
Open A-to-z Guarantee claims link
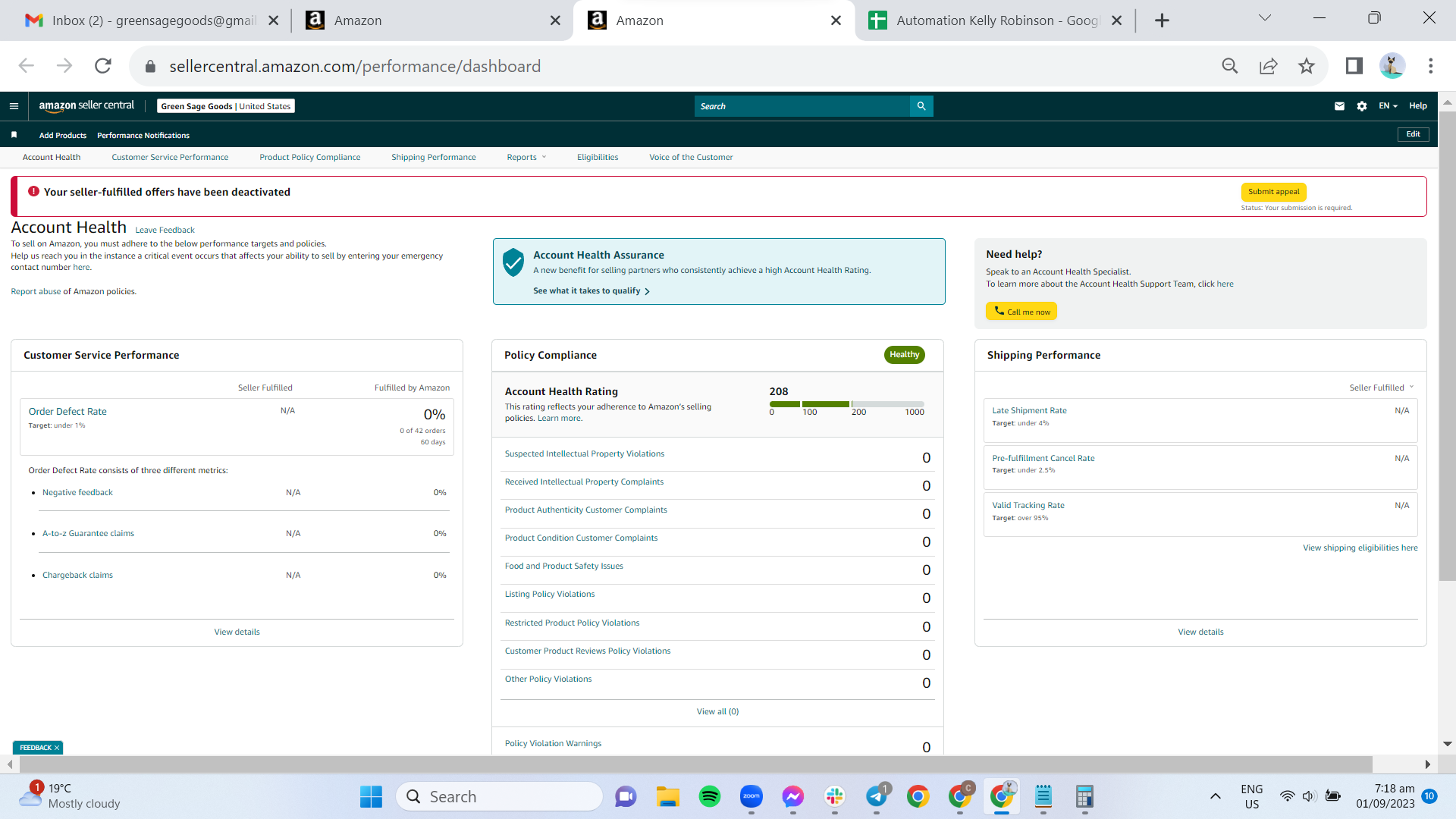(88, 534)
